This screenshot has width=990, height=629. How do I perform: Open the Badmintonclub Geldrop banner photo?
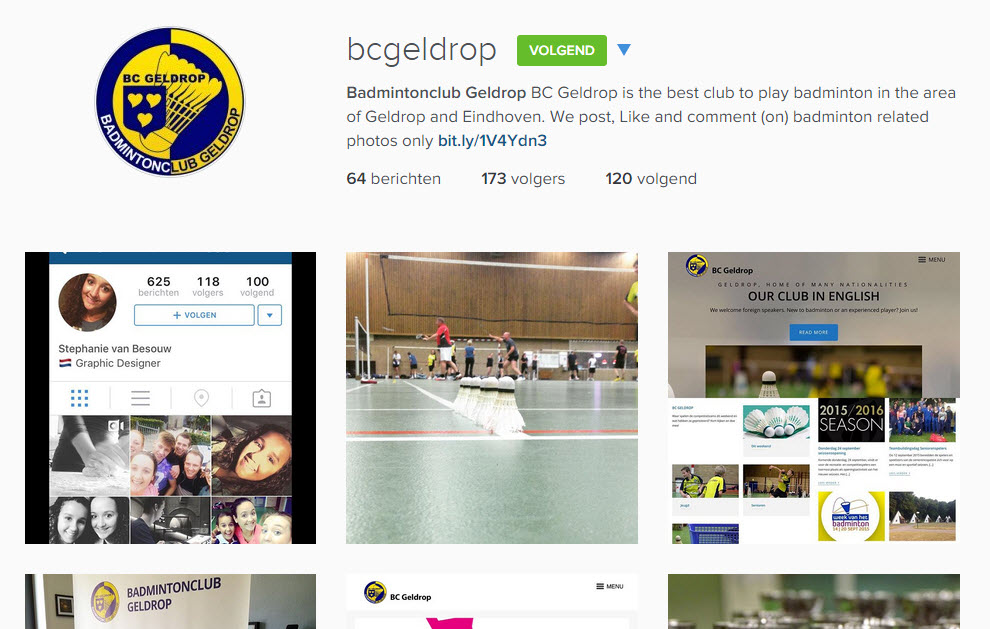tap(170, 601)
